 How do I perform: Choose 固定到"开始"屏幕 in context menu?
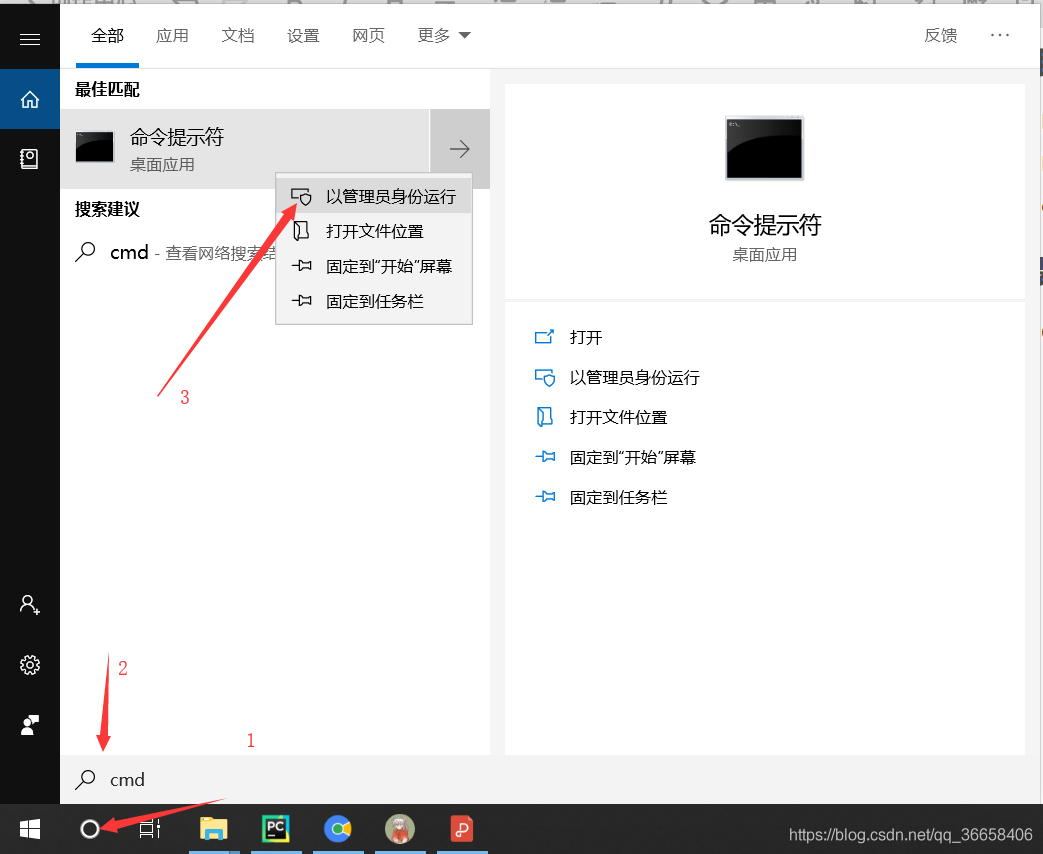tap(374, 267)
